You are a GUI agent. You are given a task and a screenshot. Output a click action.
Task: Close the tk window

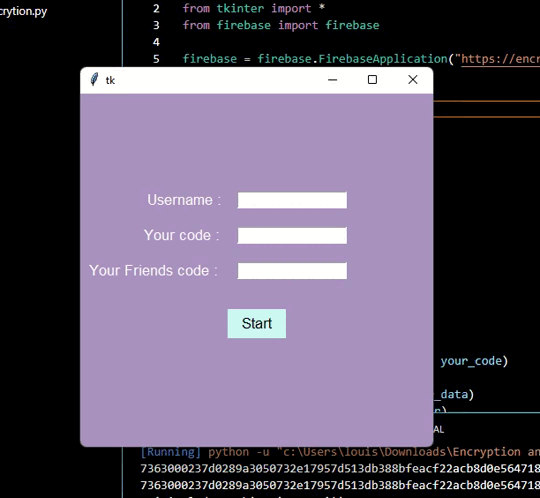pos(413,80)
